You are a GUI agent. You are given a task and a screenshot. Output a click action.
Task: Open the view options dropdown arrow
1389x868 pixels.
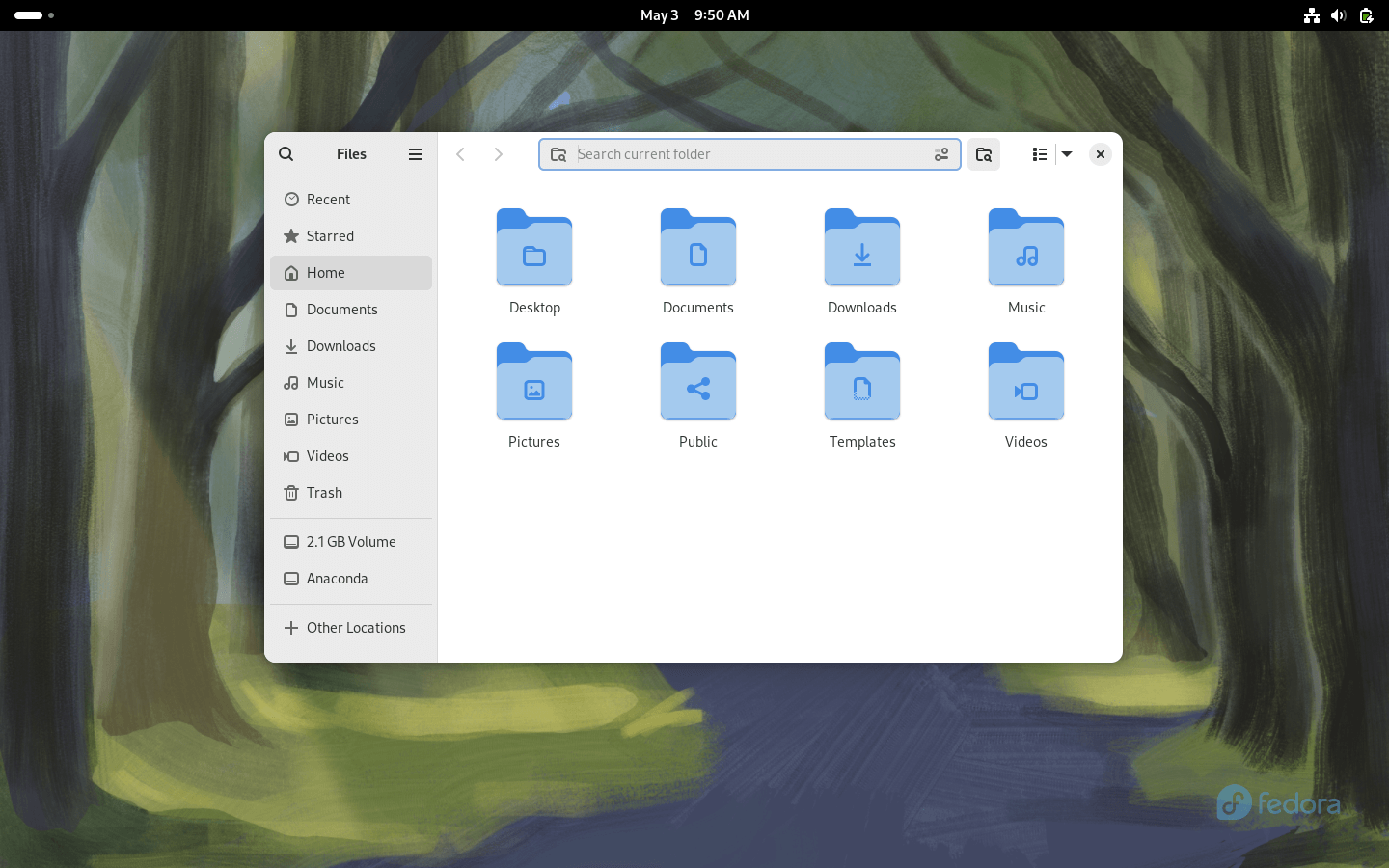click(1067, 154)
